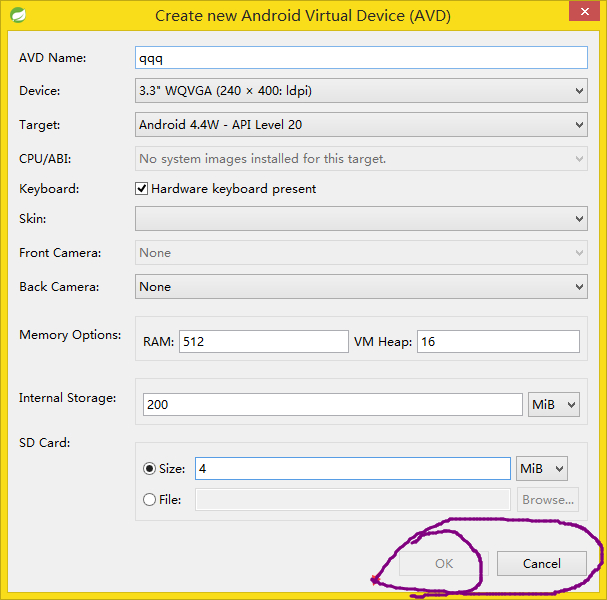Viewport: 607px width, 600px height.
Task: Click into the RAM field showing 512
Action: coord(264,341)
